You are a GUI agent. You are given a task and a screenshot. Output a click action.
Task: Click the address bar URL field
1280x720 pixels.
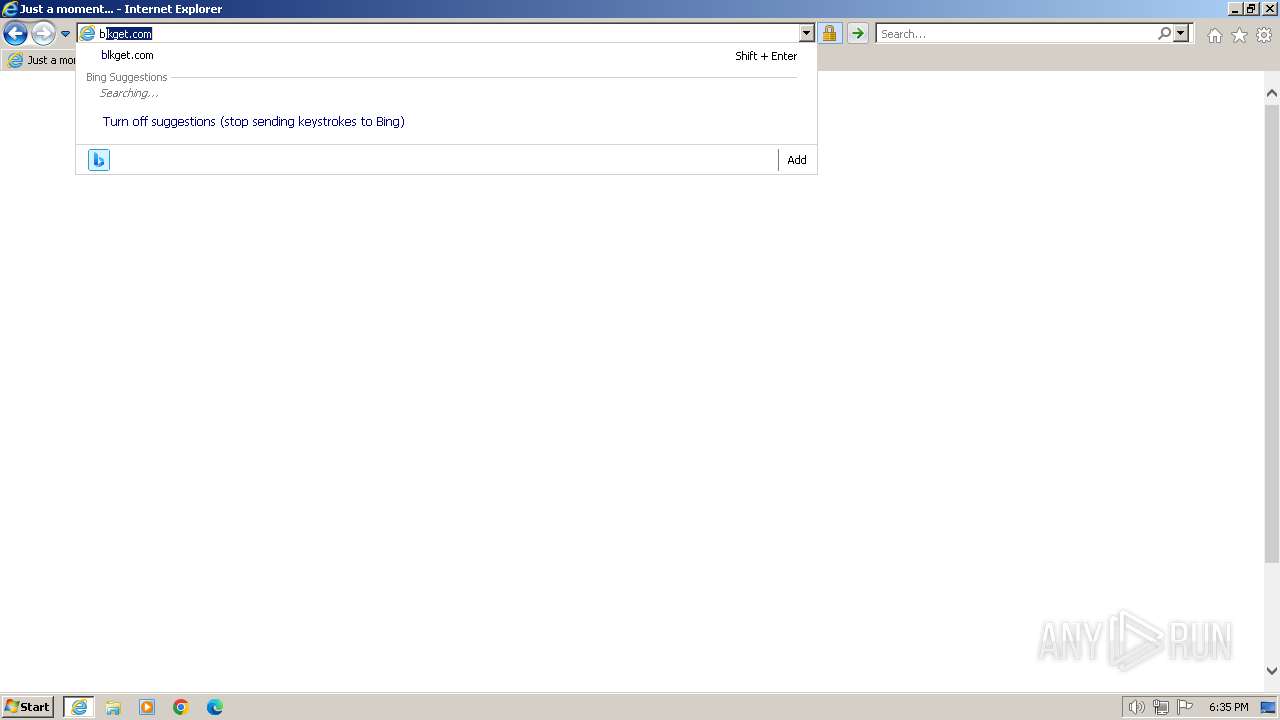448,33
